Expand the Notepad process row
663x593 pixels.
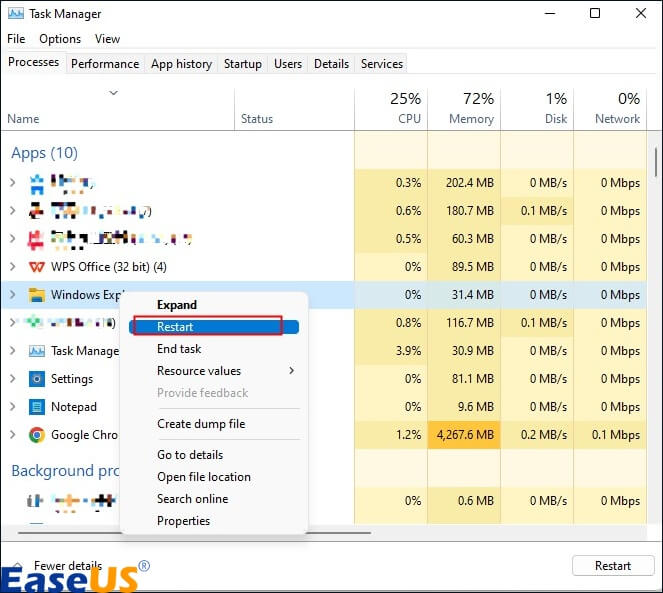coord(13,407)
